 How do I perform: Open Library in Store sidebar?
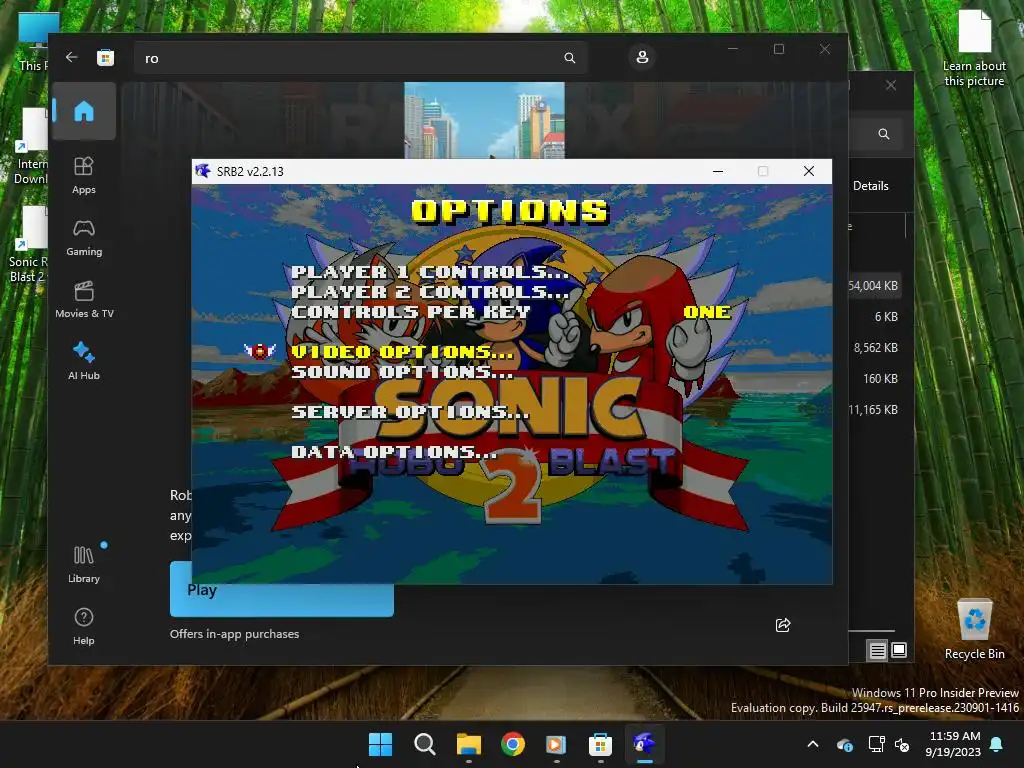[x=84, y=564]
